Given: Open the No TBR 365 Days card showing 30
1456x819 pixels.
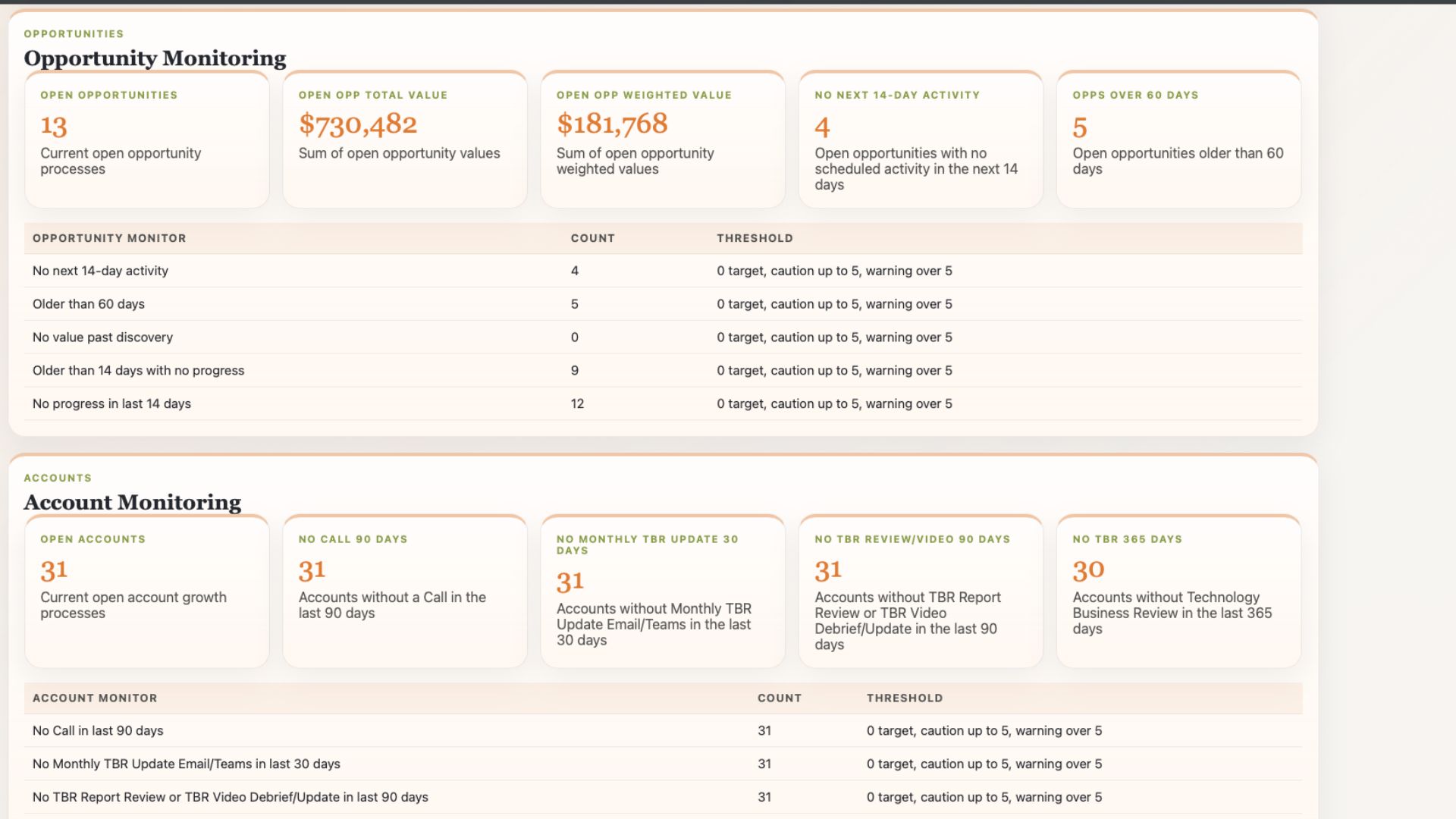Looking at the screenshot, I should pos(1178,591).
